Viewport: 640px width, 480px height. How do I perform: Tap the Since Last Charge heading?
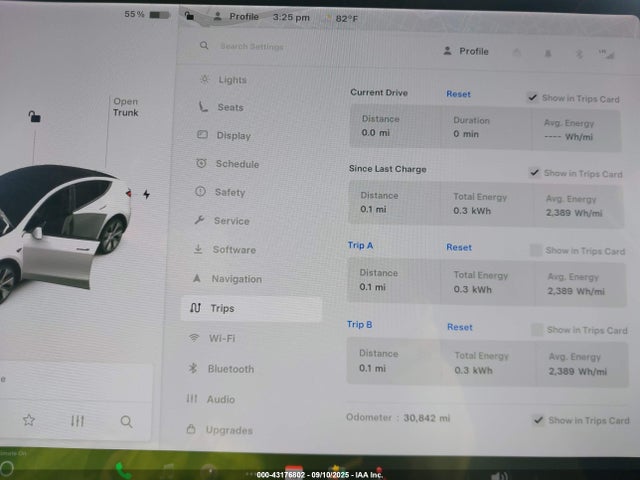pyautogui.click(x=388, y=169)
